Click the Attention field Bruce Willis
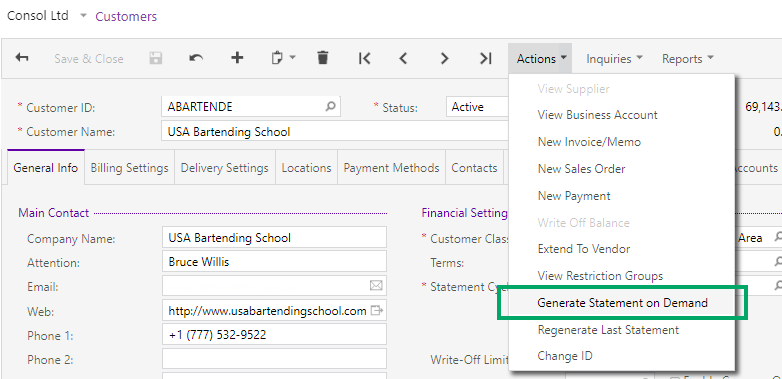Screen dimensions: 782x379 point(274,261)
